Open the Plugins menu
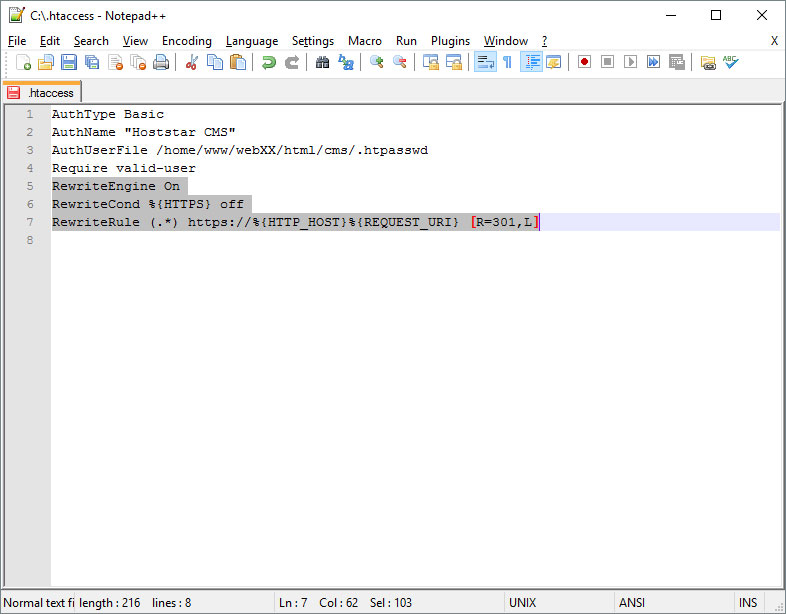 click(x=450, y=41)
